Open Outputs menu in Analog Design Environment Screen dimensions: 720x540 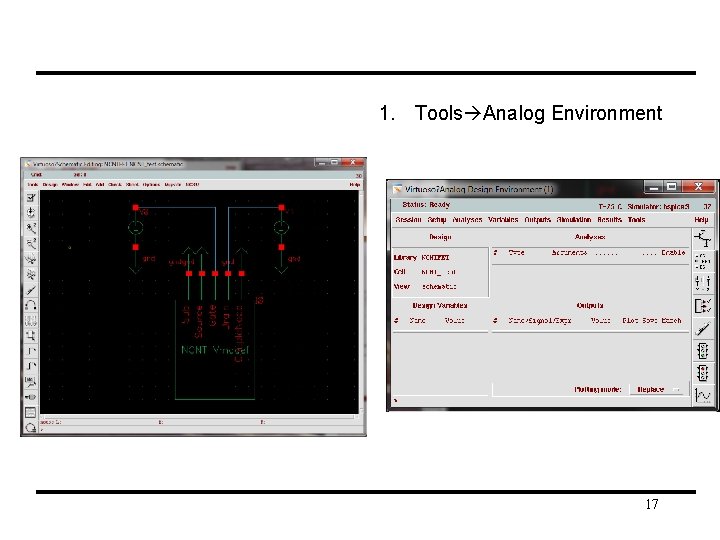(538, 220)
